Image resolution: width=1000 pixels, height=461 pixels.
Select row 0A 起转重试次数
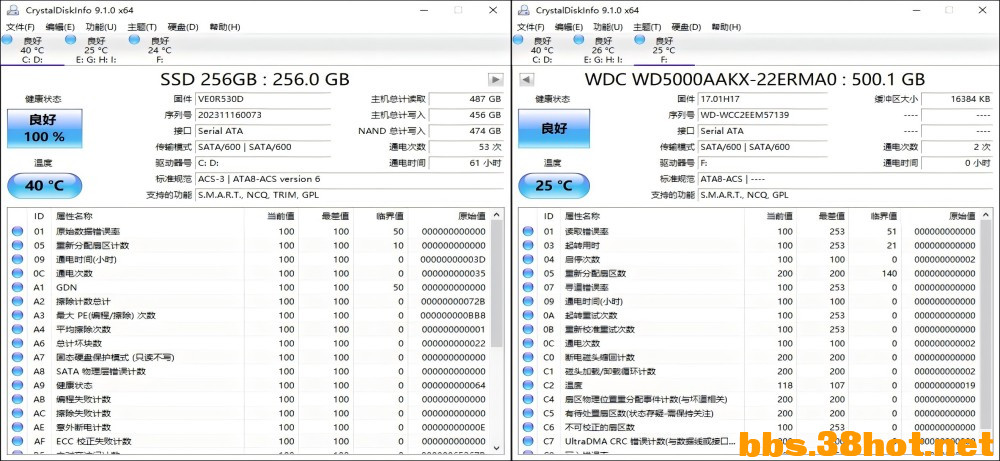749,315
